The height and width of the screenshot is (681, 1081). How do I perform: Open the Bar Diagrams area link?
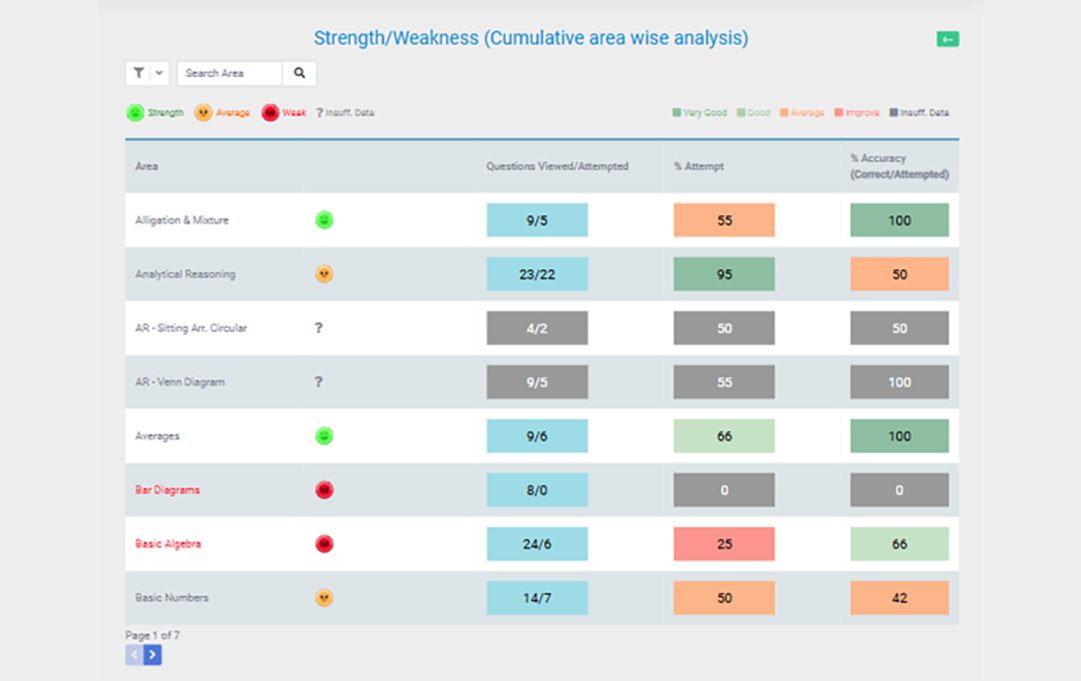168,490
